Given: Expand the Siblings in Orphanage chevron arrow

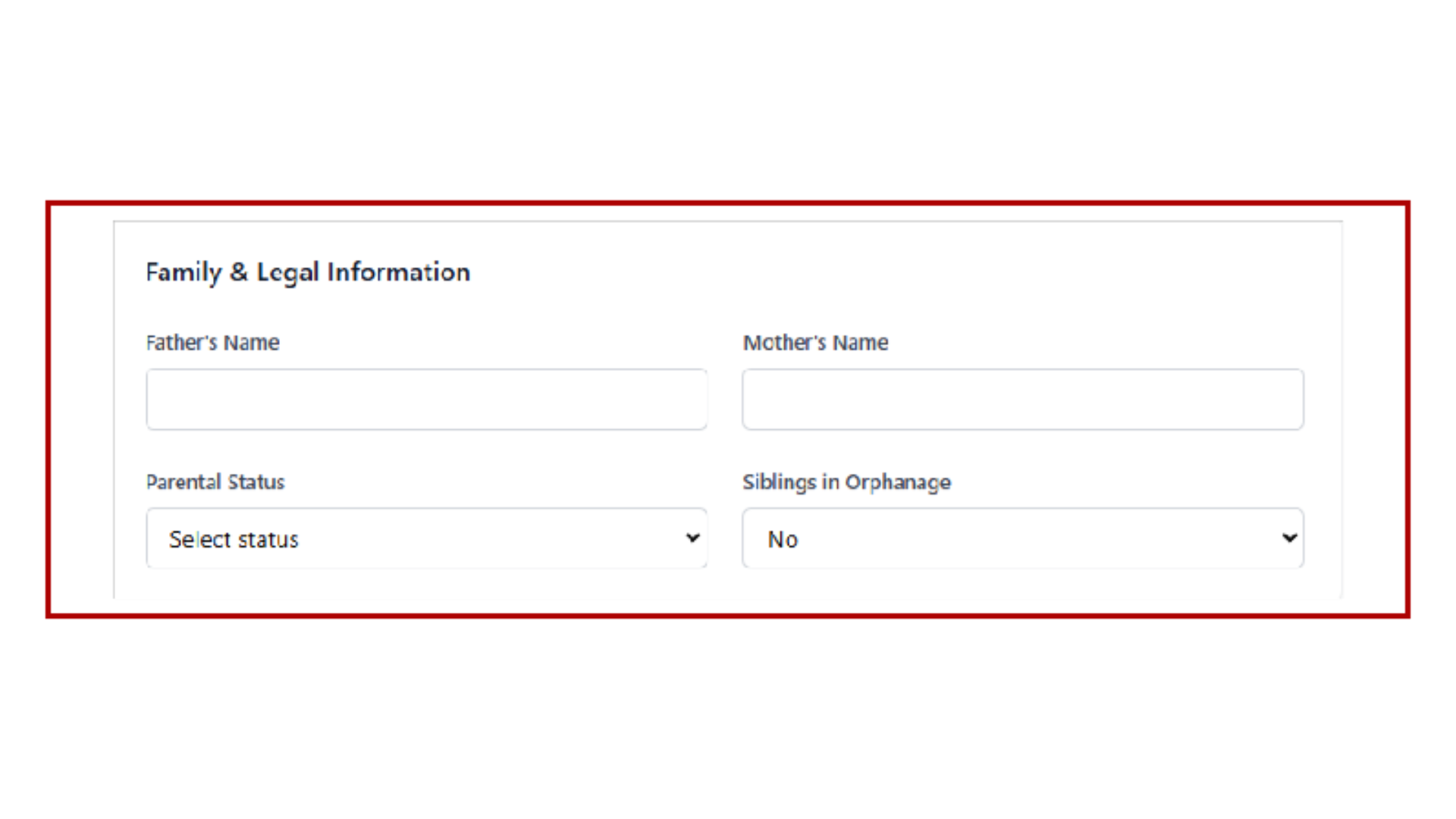Looking at the screenshot, I should 1289,538.
